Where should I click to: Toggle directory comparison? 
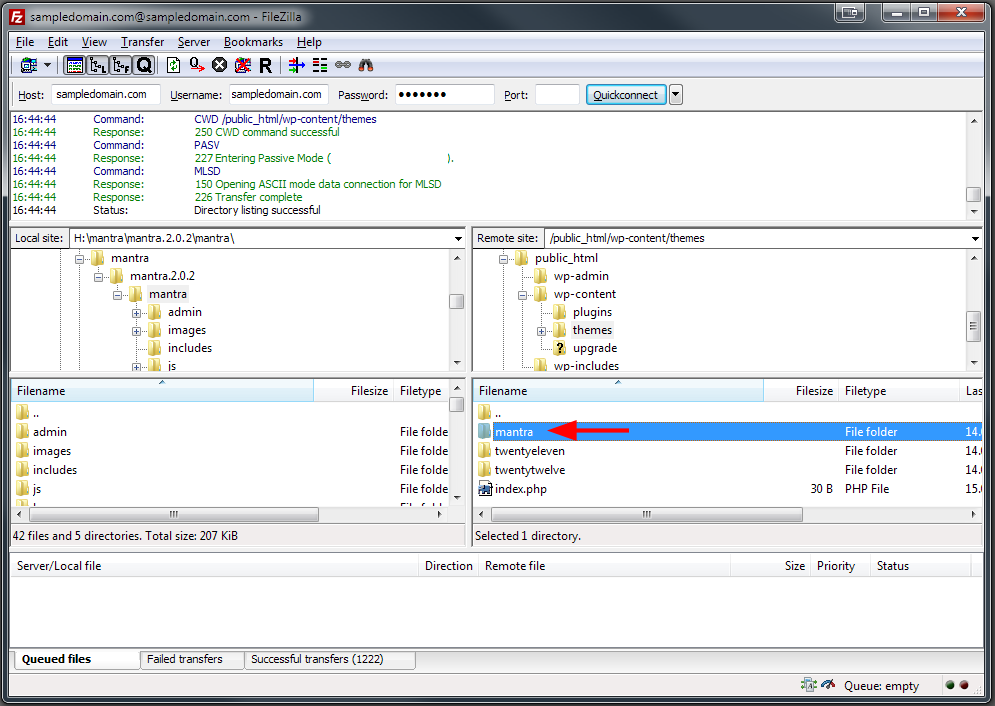click(320, 65)
